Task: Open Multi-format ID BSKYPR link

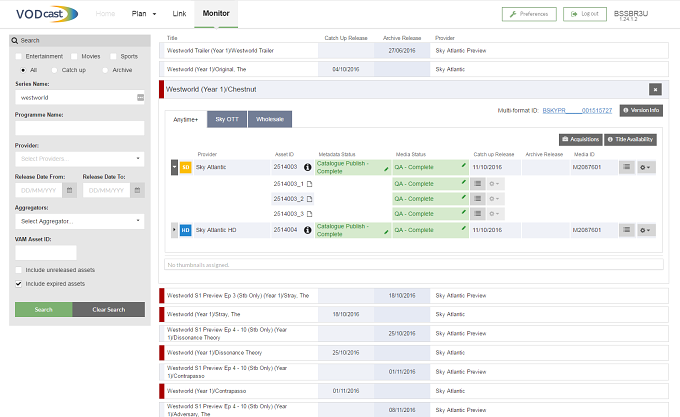Action: tap(577, 111)
